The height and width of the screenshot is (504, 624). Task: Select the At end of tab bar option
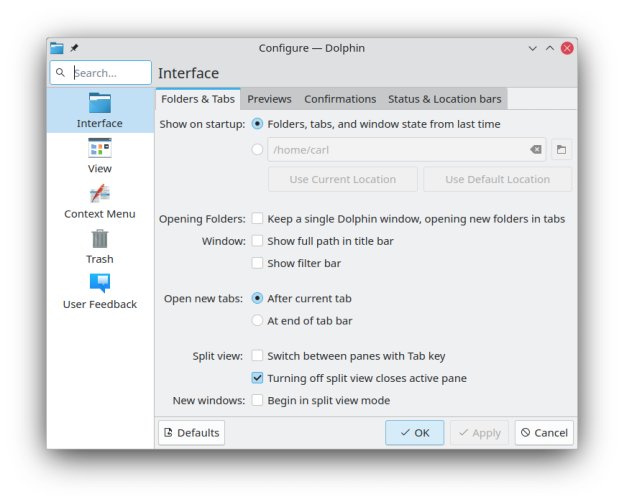point(258,321)
